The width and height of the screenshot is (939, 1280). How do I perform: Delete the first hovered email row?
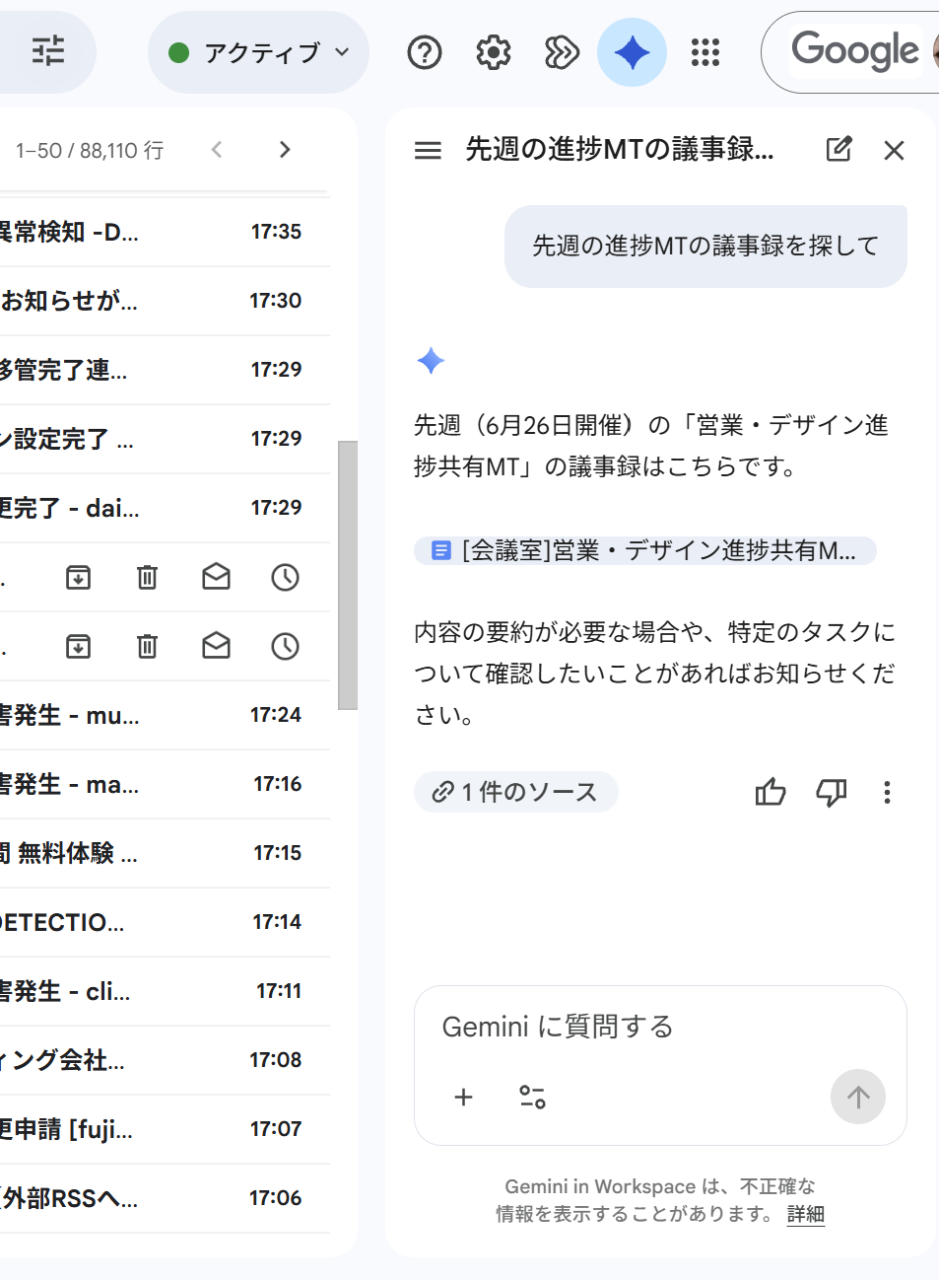147,577
